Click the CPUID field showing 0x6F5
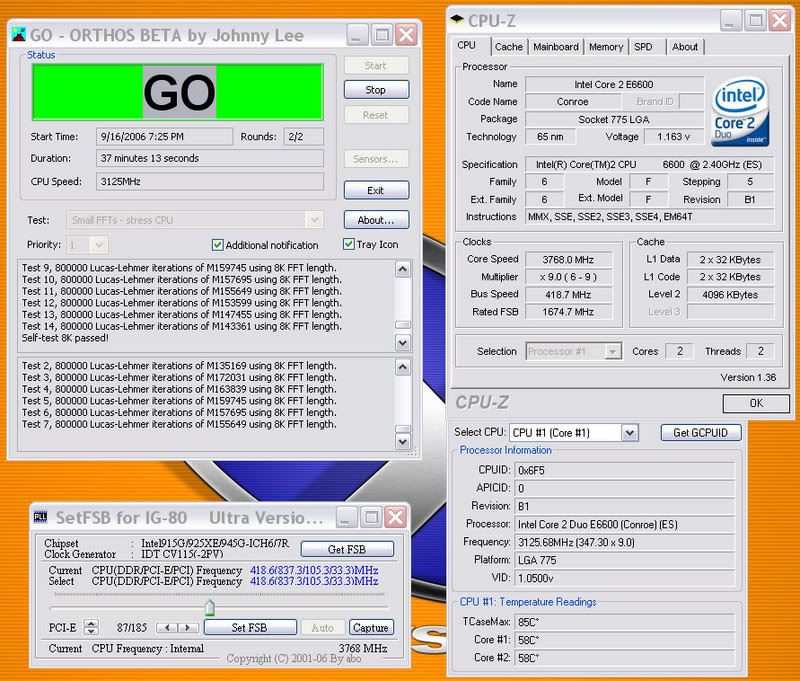800x681 pixels. point(624,470)
